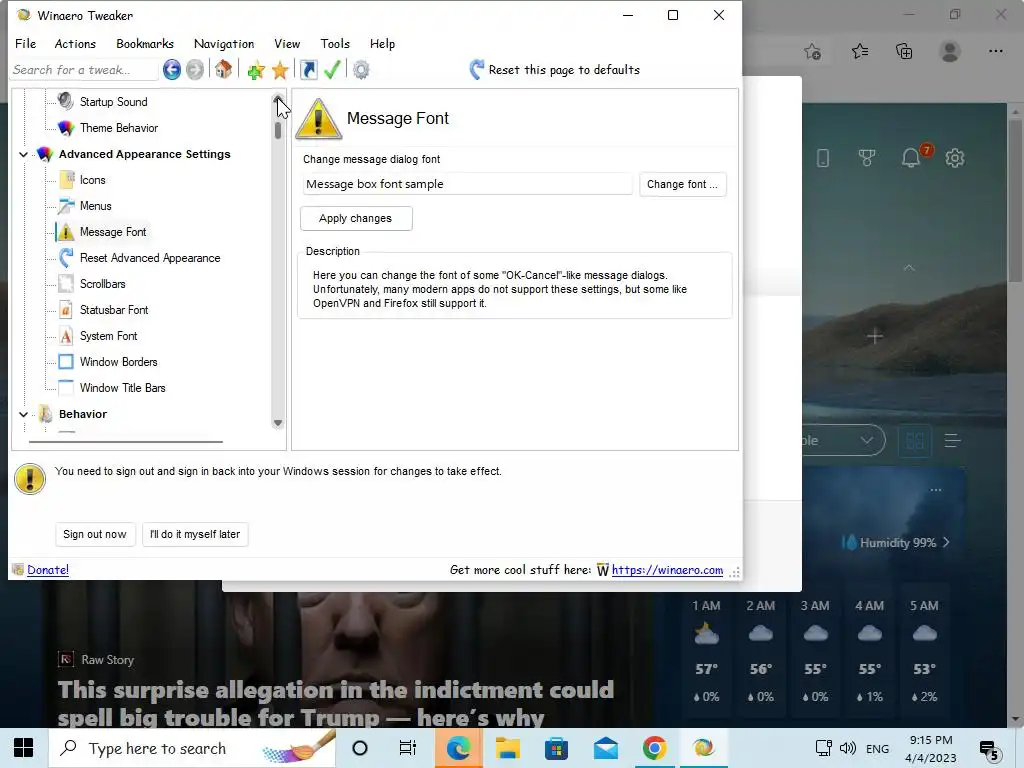Open the Raw Story news headline
The image size is (1024, 768).
(336, 703)
